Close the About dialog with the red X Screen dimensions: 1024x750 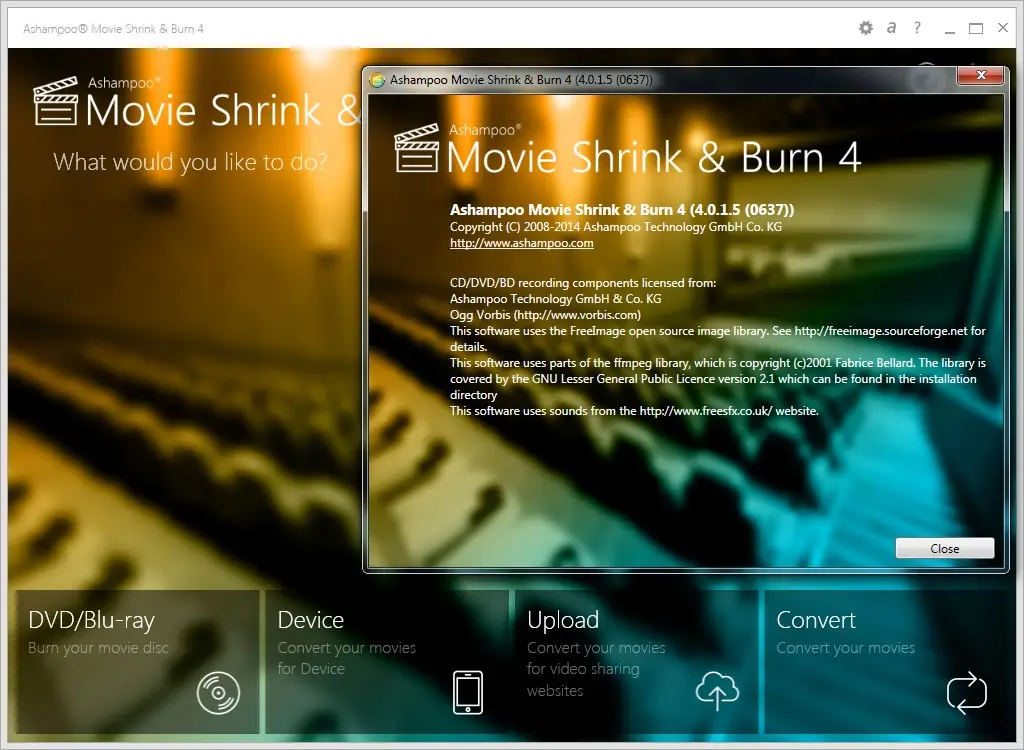tap(980, 75)
